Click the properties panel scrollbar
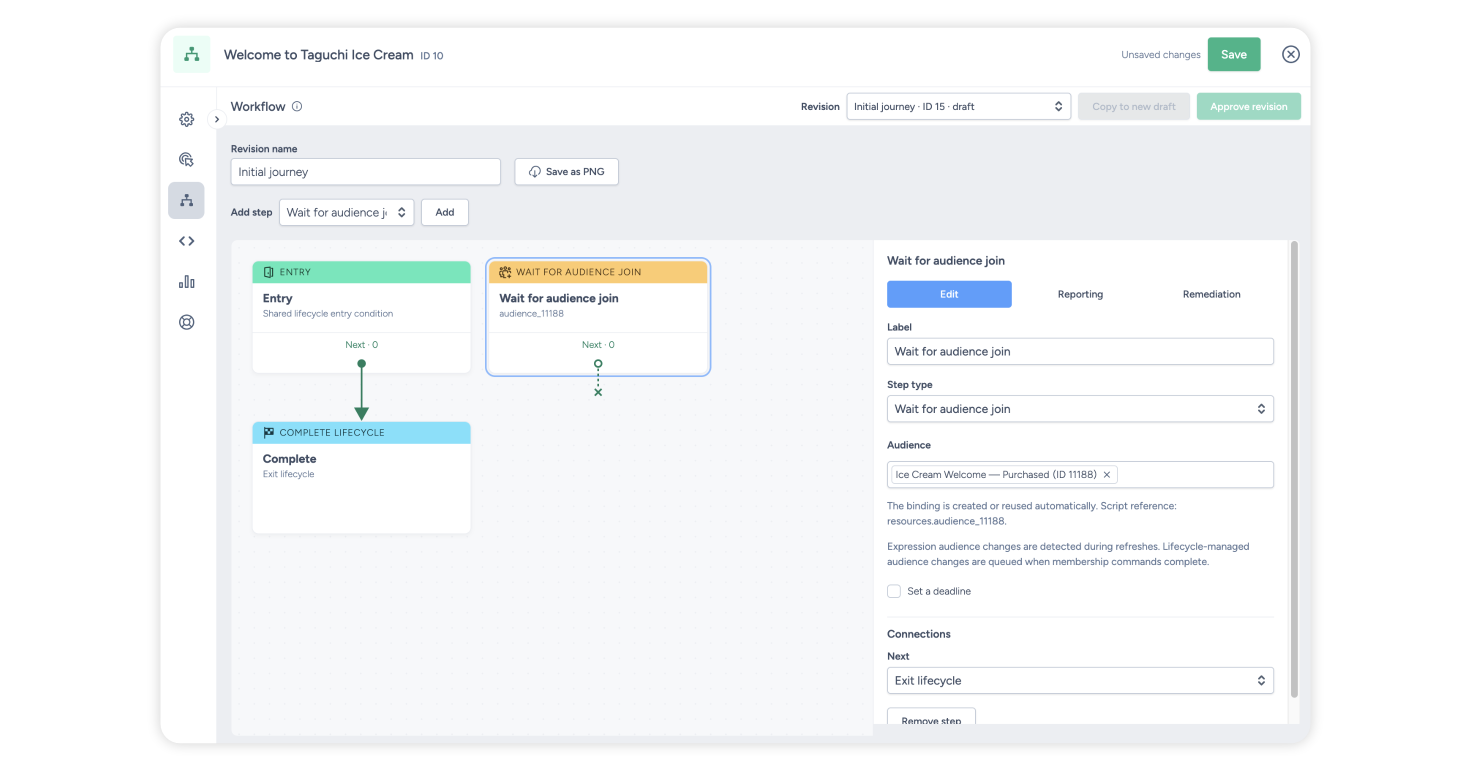1471x771 pixels. pyautogui.click(x=1295, y=470)
